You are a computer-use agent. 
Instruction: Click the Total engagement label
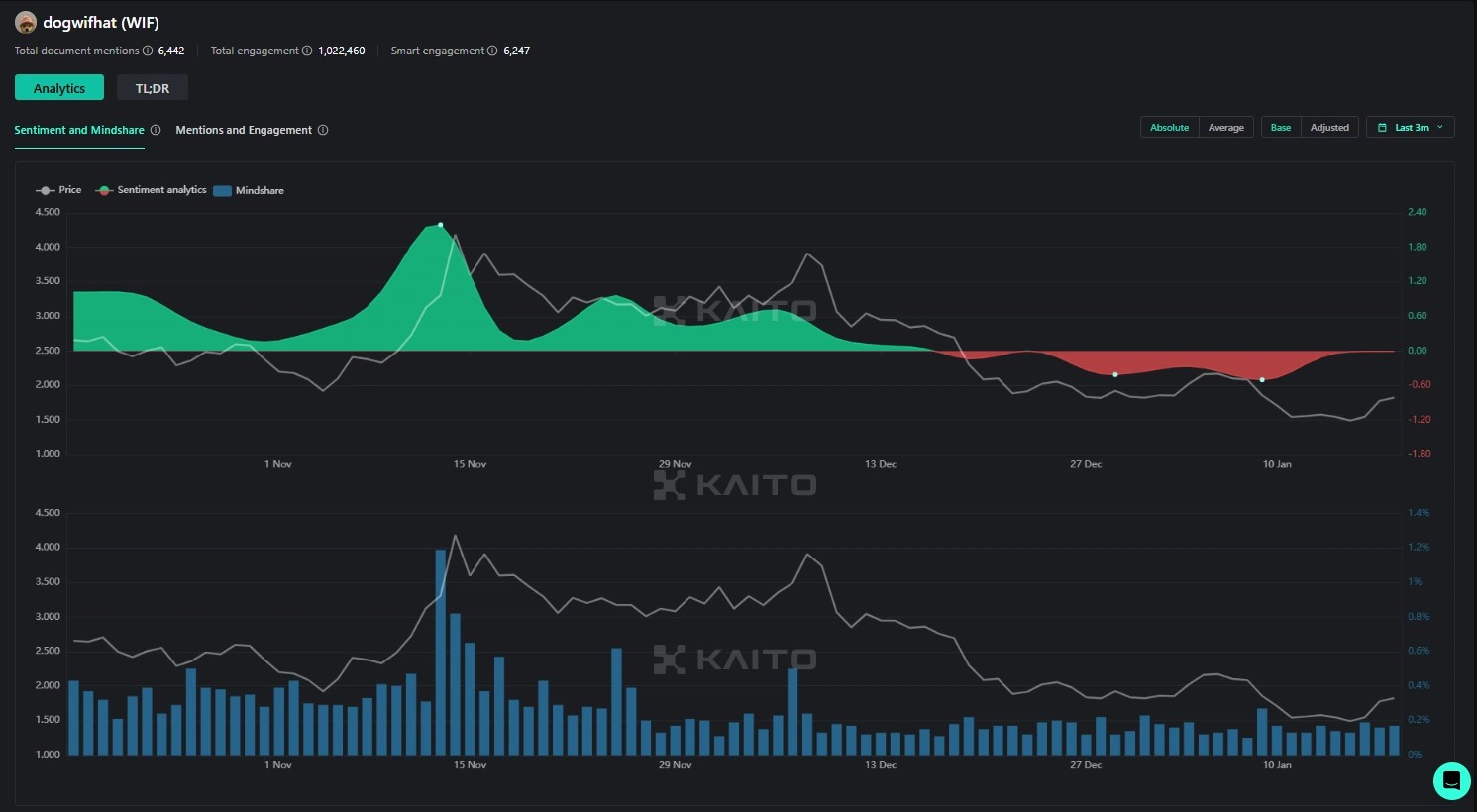coord(255,51)
